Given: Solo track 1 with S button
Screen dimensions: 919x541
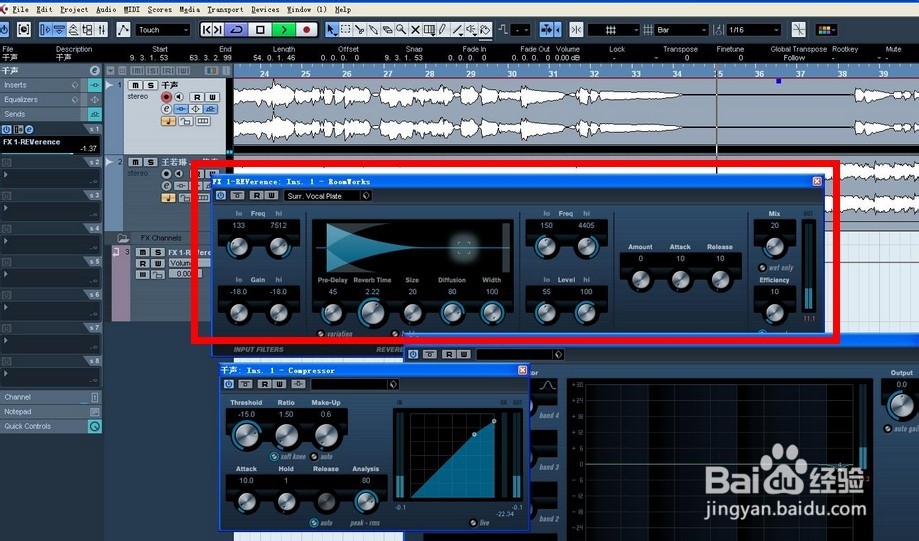Looking at the screenshot, I should pos(150,85).
